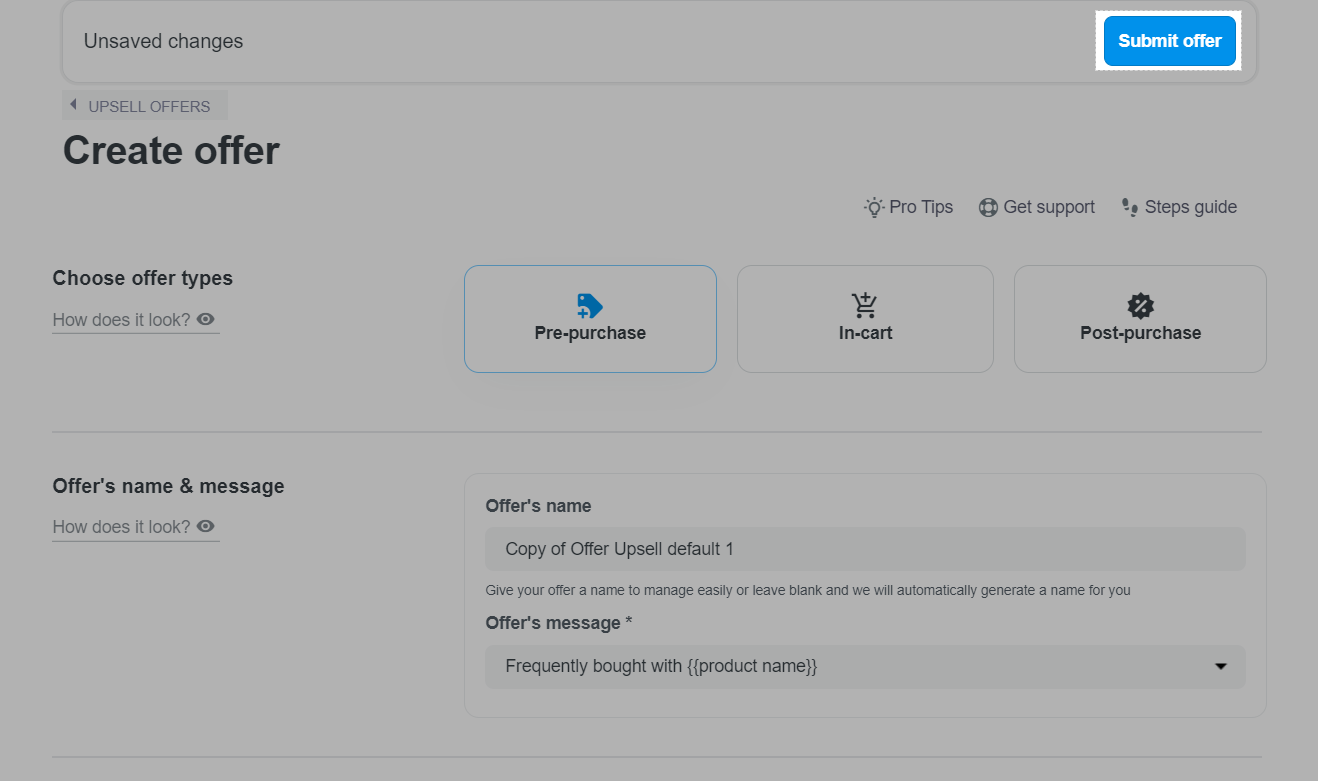Open the Steps guide text link
Image resolution: width=1318 pixels, height=781 pixels.
tap(1190, 207)
